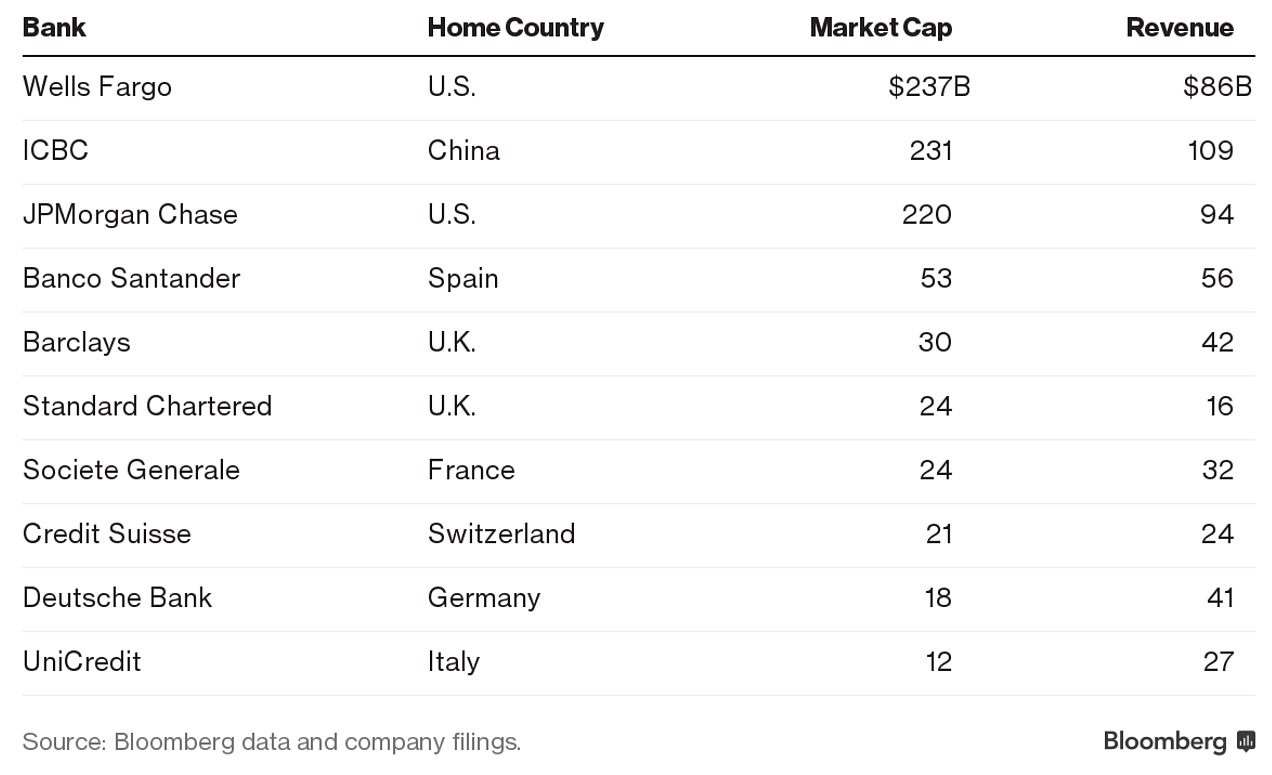Click the UniCredit bank name
1272x775 pixels.
[x=82, y=662]
